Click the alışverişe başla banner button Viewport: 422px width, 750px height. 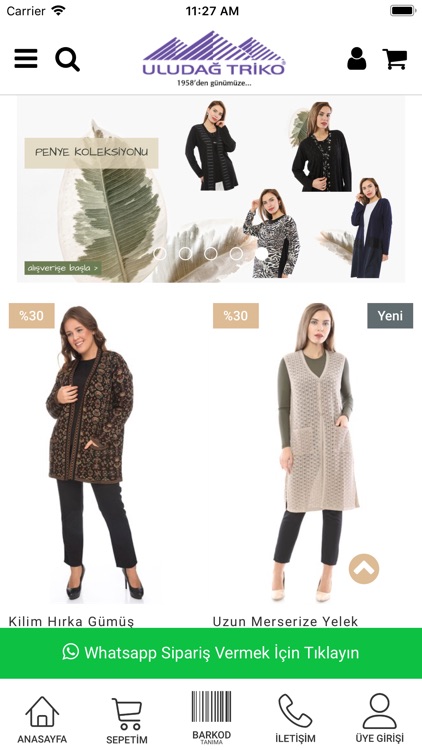[x=63, y=268]
